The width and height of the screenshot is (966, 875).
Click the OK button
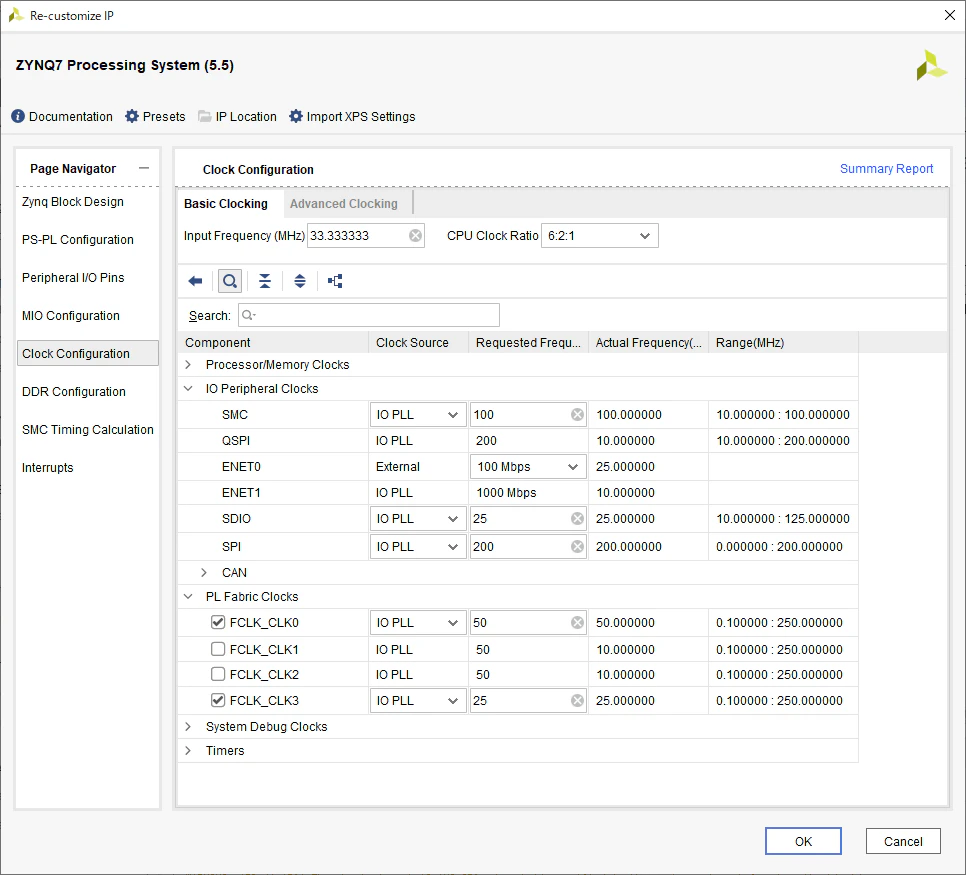[803, 841]
